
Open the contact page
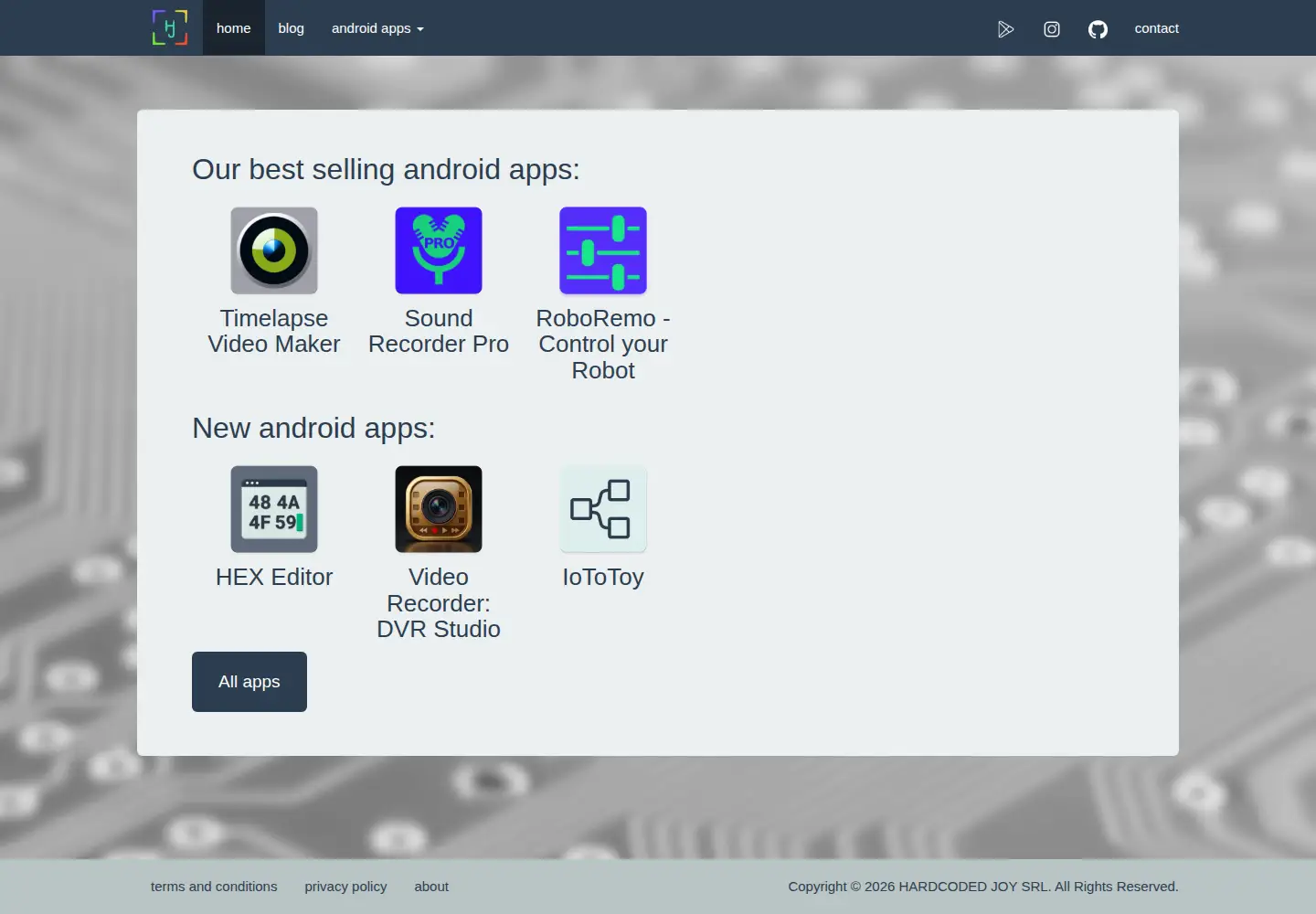1156,28
